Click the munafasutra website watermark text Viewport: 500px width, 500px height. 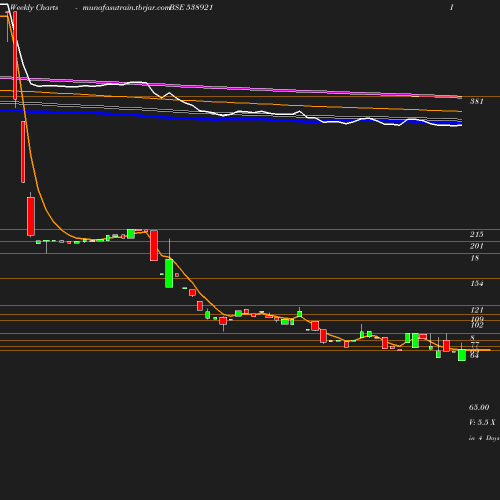pos(126,8)
